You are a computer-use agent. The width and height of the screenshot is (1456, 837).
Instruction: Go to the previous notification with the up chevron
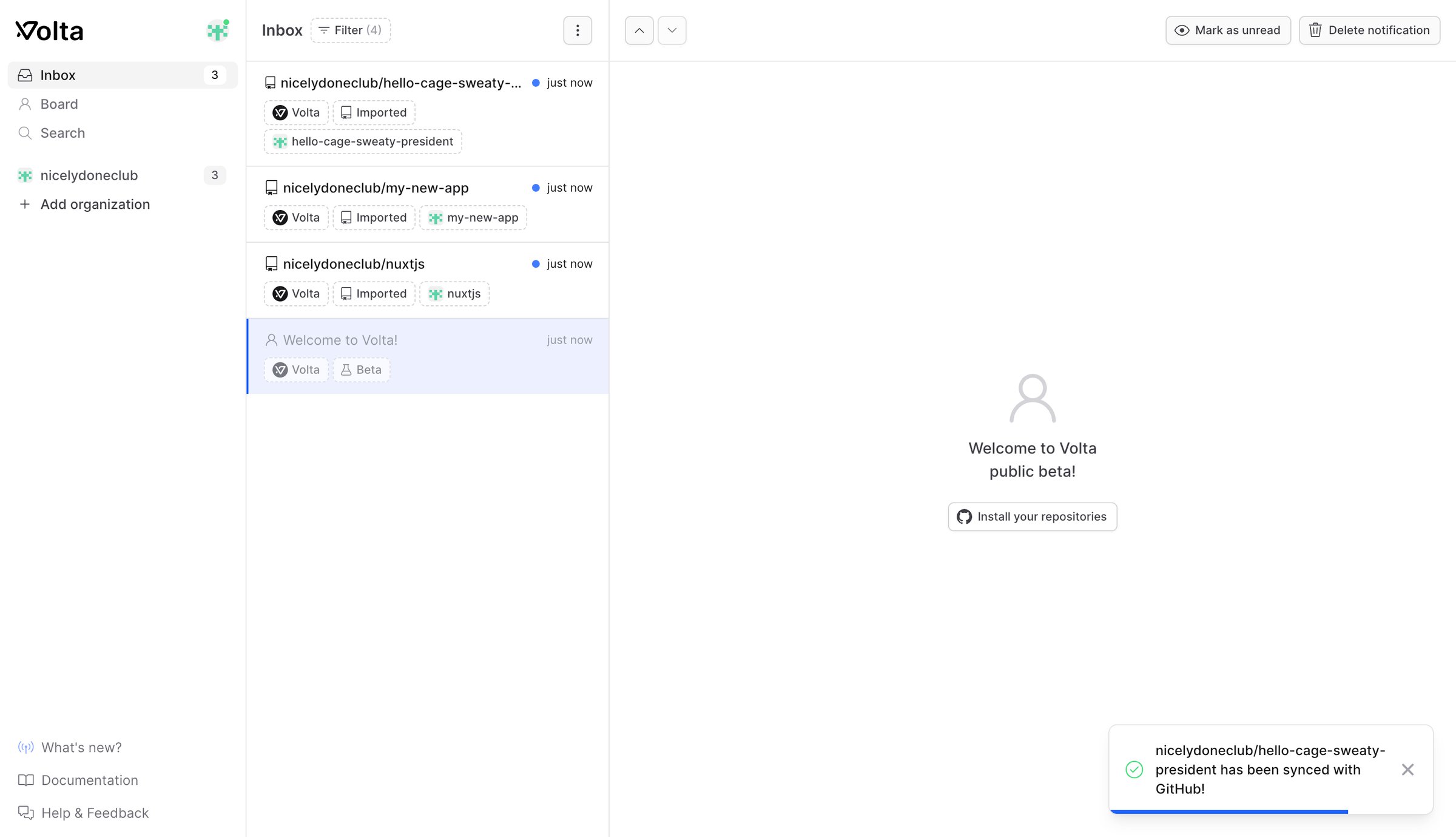point(639,30)
